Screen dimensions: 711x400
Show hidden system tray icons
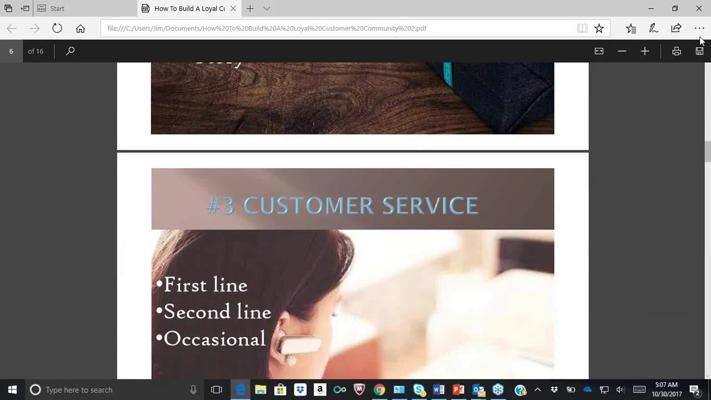pyautogui.click(x=537, y=390)
